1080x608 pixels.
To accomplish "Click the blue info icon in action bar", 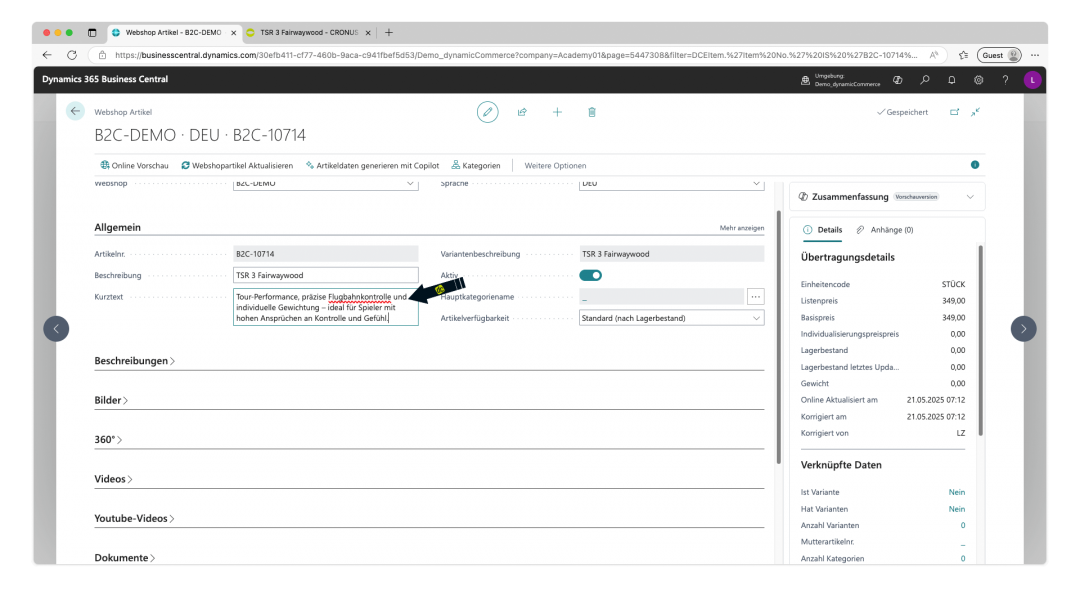I will click(x=975, y=165).
